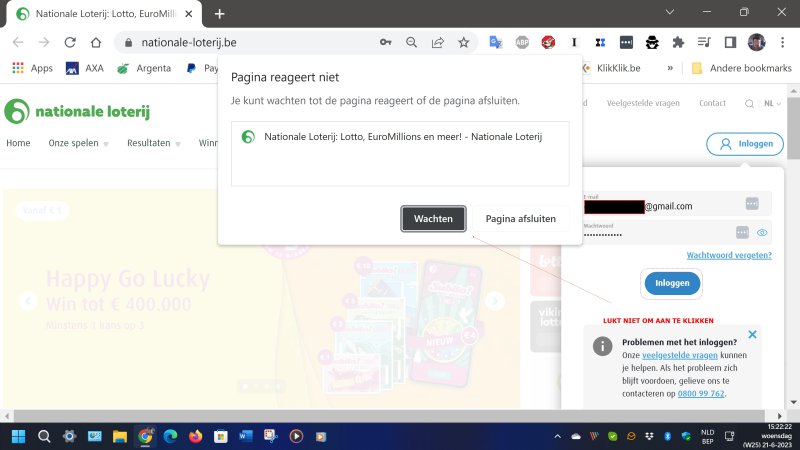Click the zoom magnifier icon in address bar
Image resolution: width=800 pixels, height=450 pixels.
point(411,43)
